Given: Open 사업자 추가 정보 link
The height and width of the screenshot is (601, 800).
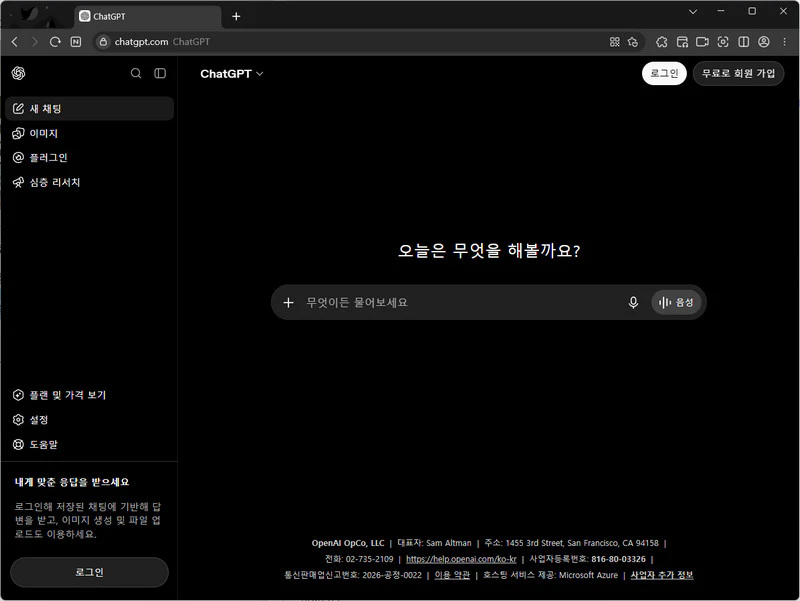Looking at the screenshot, I should 662,575.
